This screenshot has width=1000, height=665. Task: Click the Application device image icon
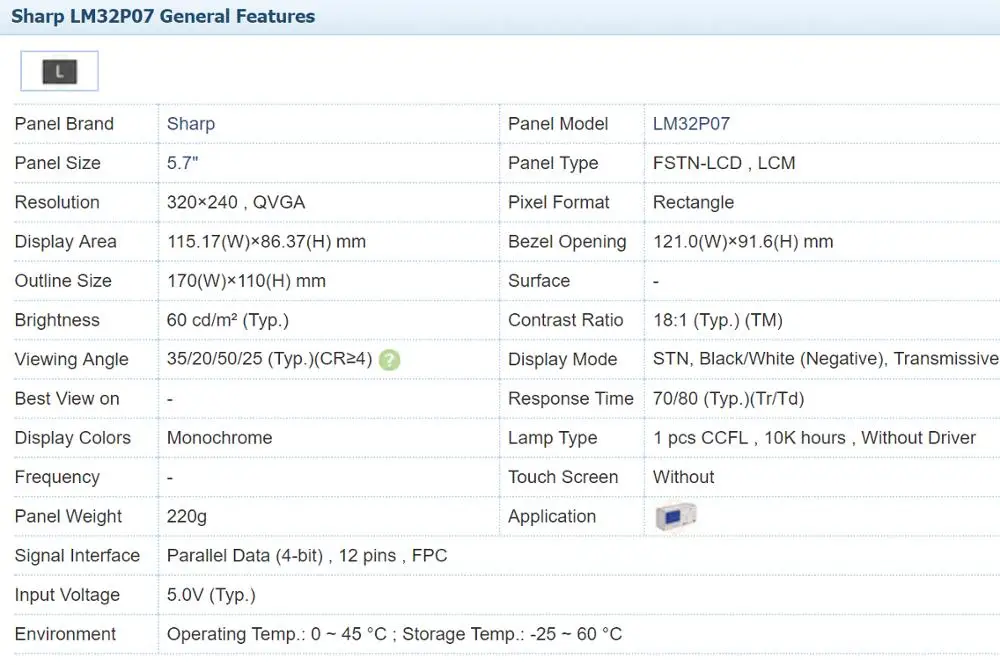pyautogui.click(x=675, y=516)
